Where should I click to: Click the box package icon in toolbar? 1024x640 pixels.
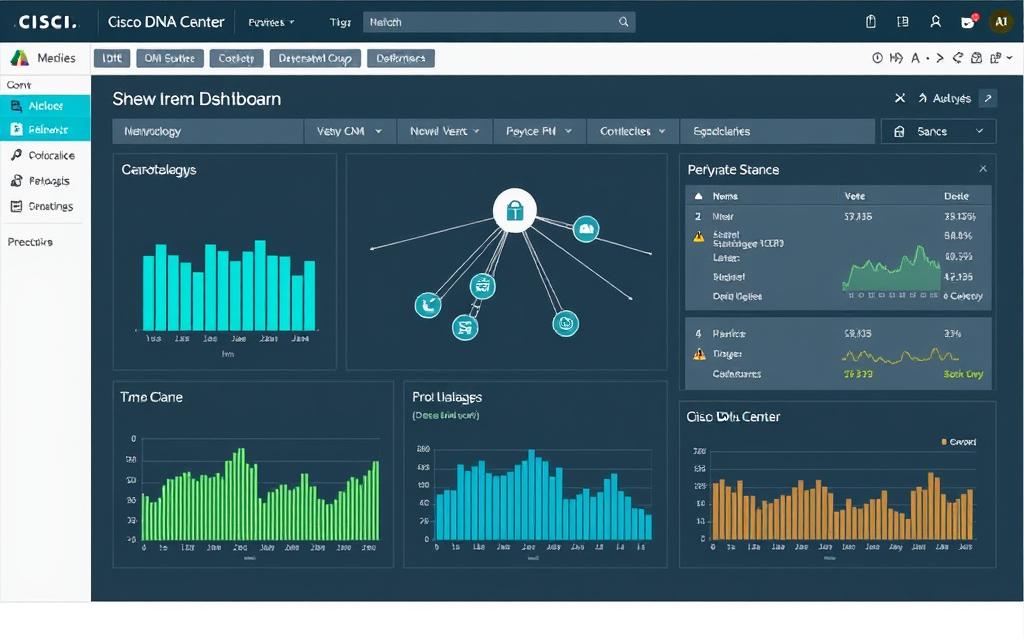[x=976, y=58]
